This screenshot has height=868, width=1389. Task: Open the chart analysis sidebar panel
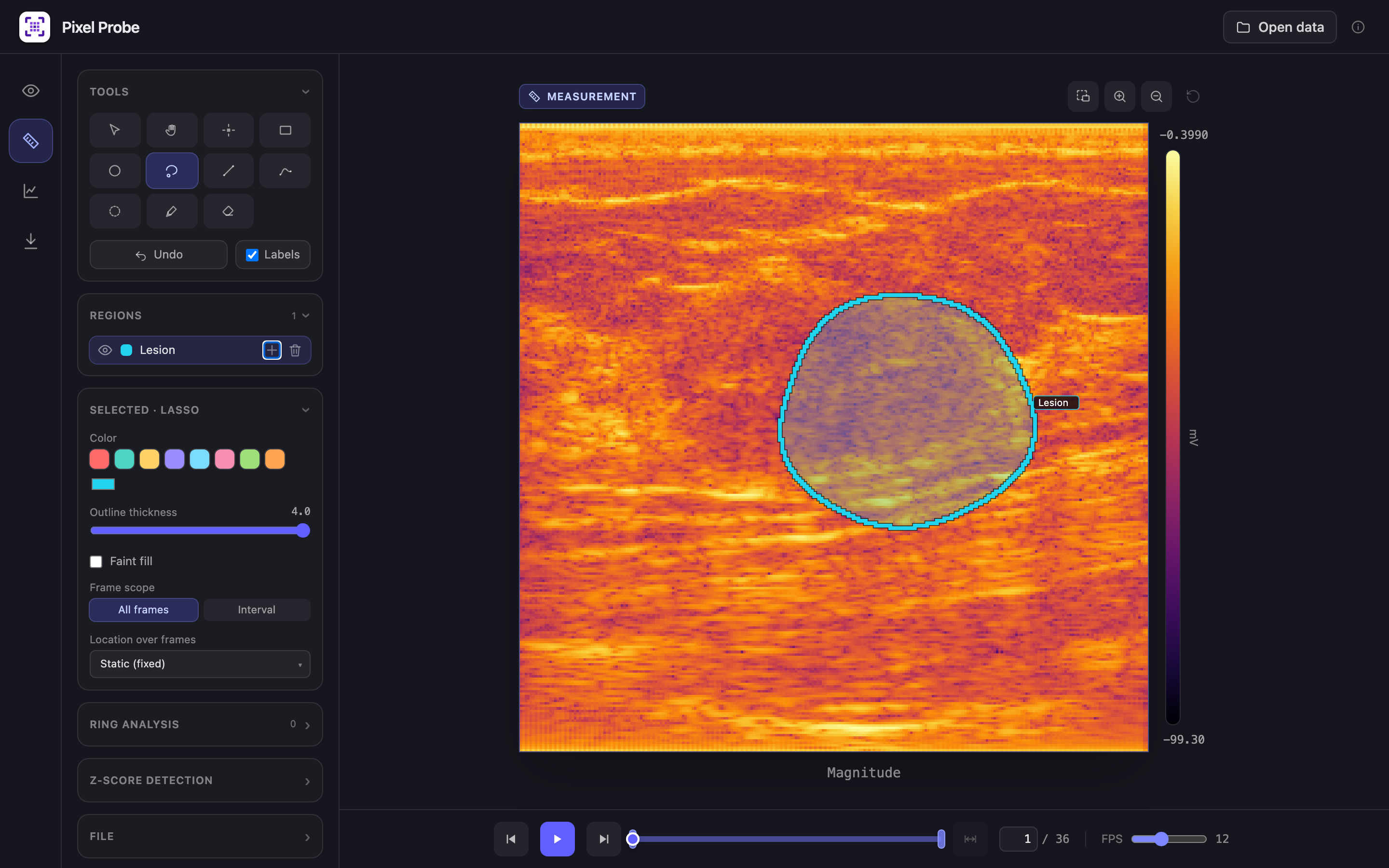31,190
